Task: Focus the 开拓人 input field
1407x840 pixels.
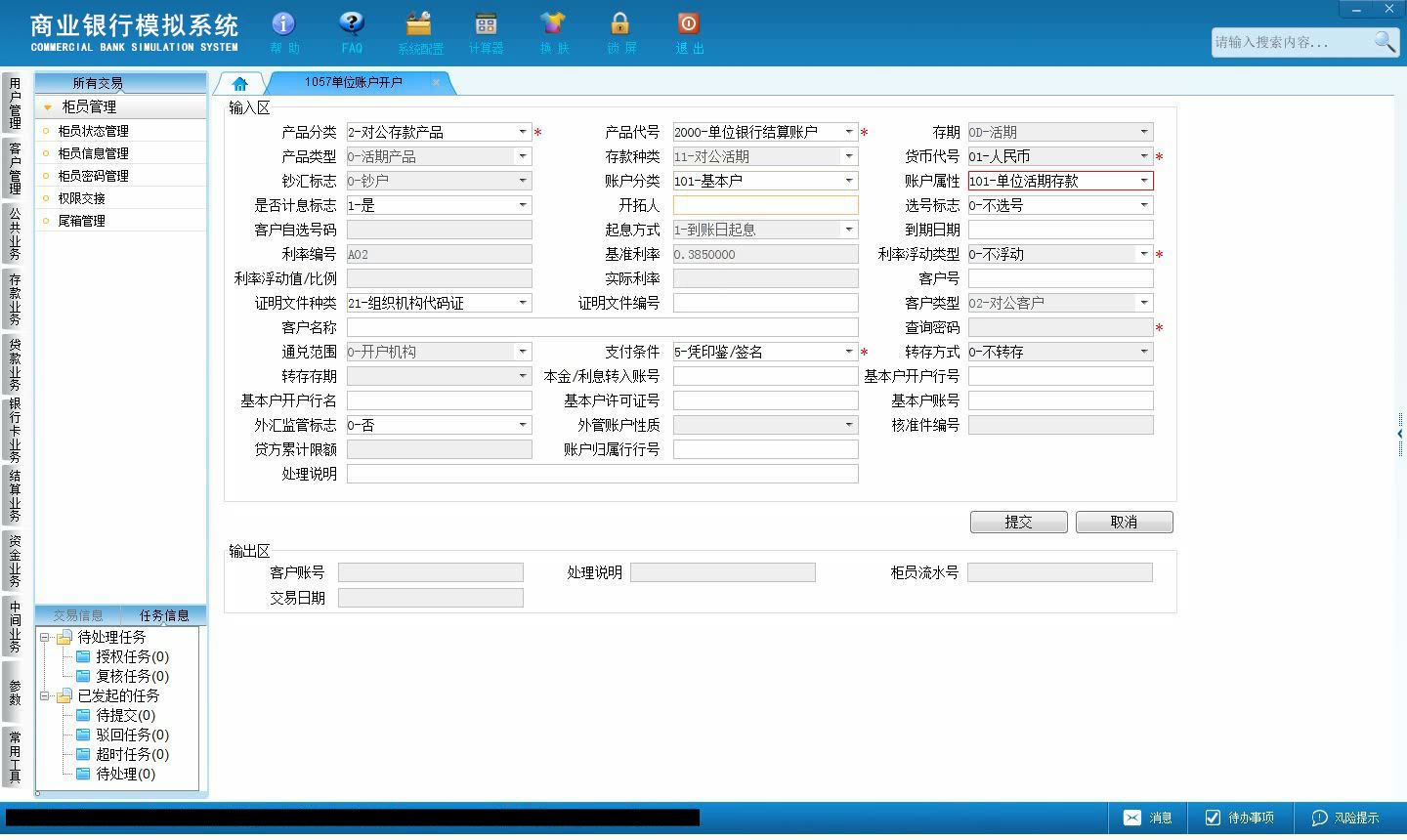Action: pos(766,205)
